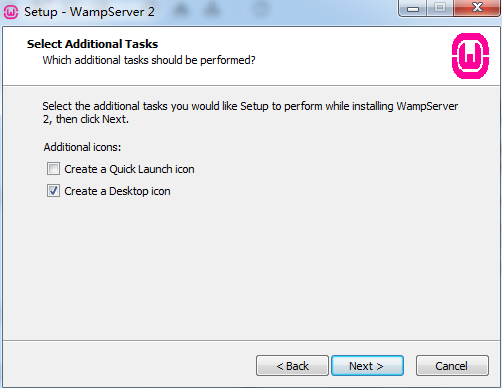Enable the Quick Launch icon checkbox
The width and height of the screenshot is (502, 388).
[x=53, y=169]
